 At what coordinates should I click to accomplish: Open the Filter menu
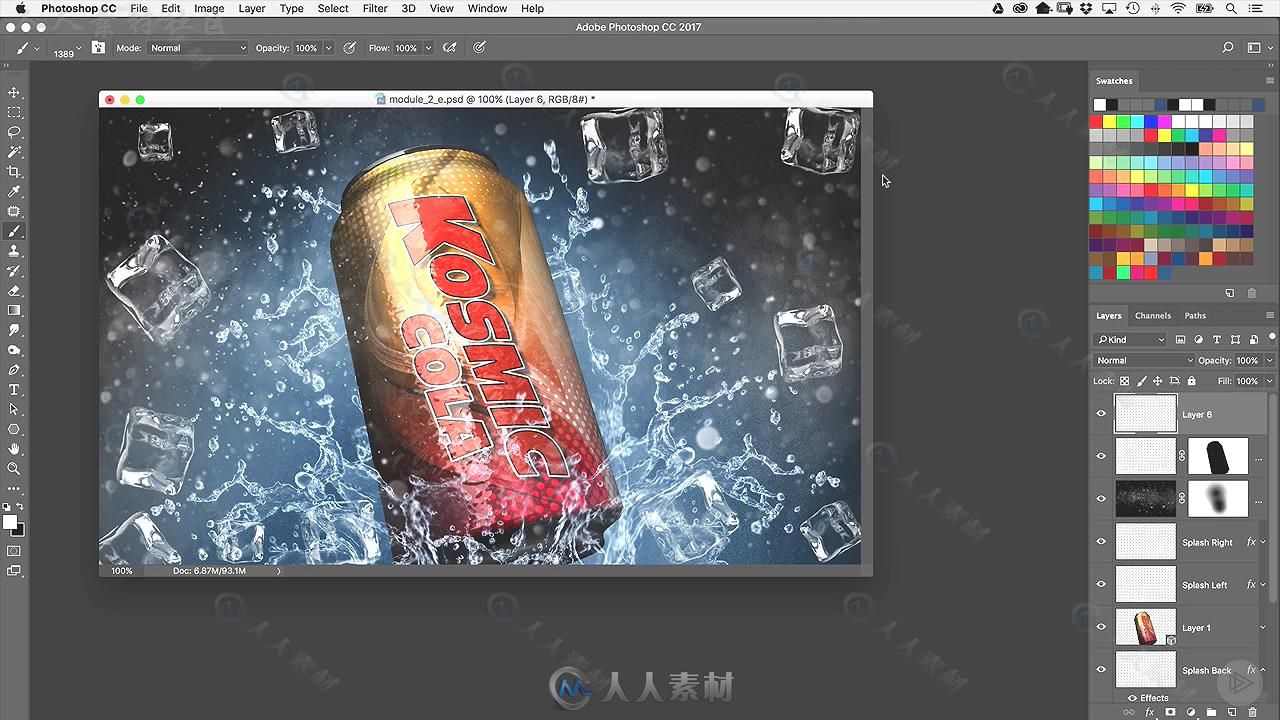[x=375, y=8]
